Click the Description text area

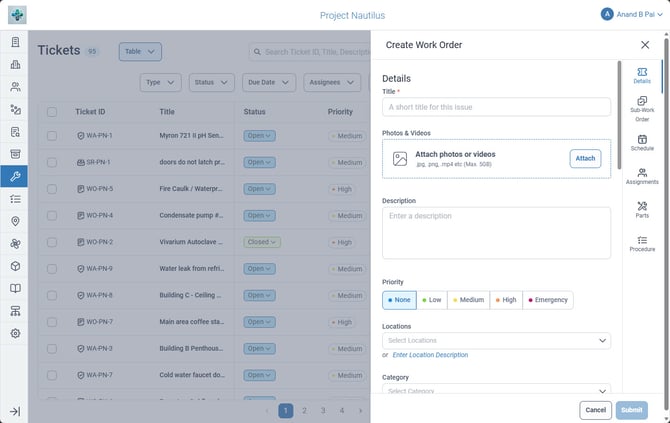(497, 233)
